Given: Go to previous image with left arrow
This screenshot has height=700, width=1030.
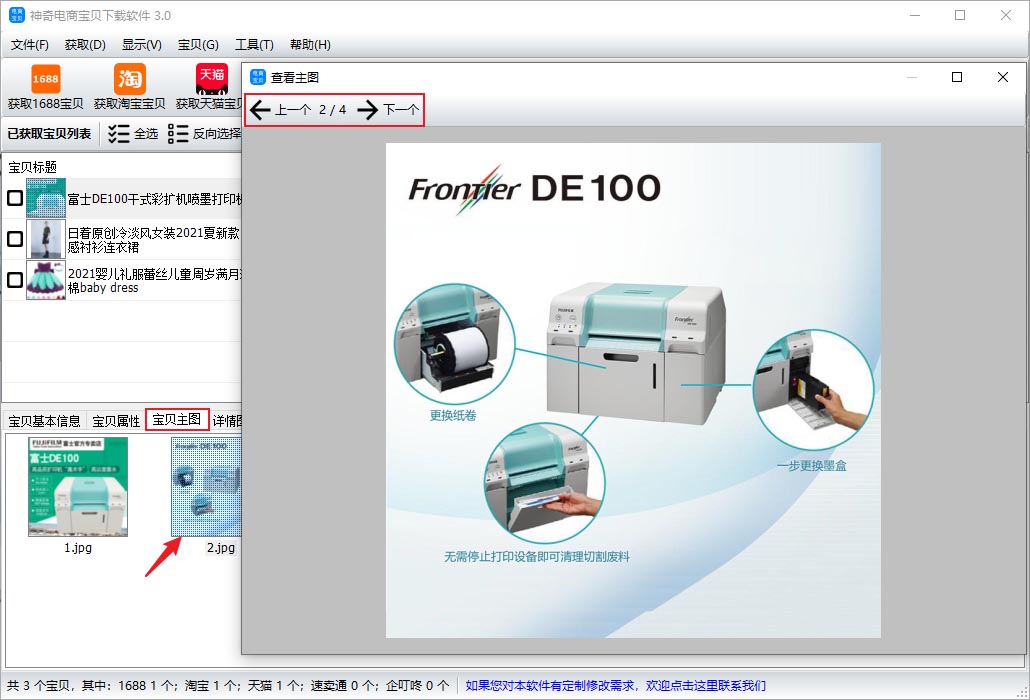Looking at the screenshot, I should tap(260, 110).
